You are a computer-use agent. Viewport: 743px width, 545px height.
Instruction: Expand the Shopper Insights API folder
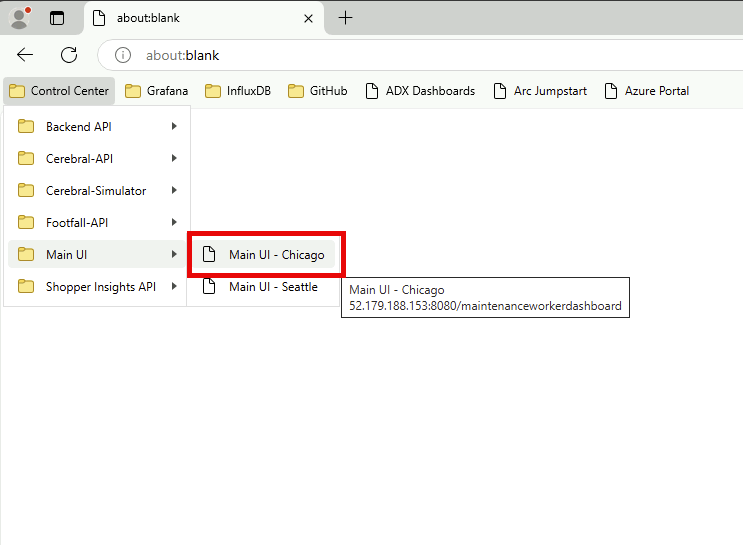coord(97,287)
